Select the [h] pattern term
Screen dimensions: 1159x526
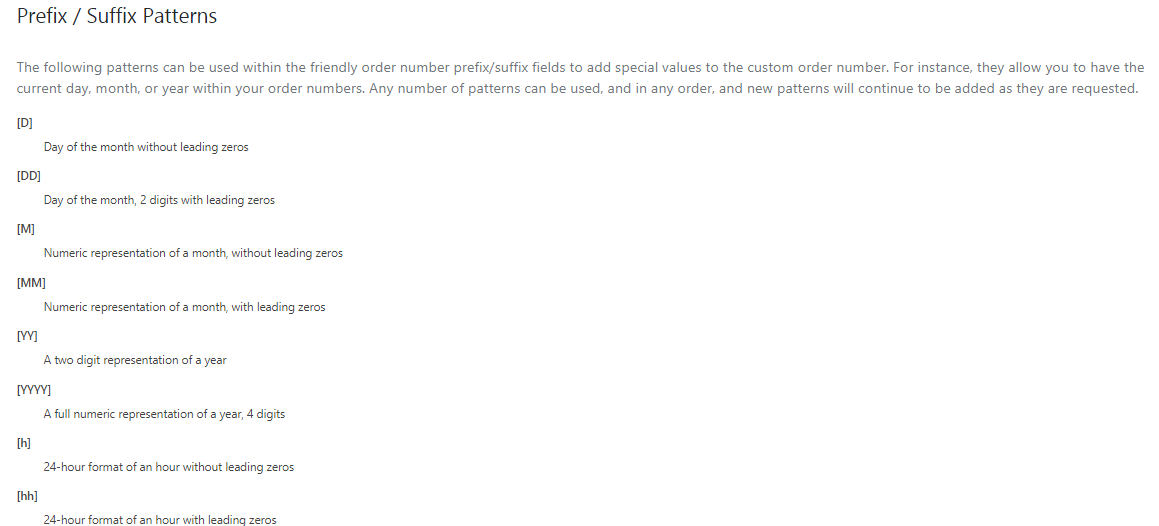click(x=24, y=443)
